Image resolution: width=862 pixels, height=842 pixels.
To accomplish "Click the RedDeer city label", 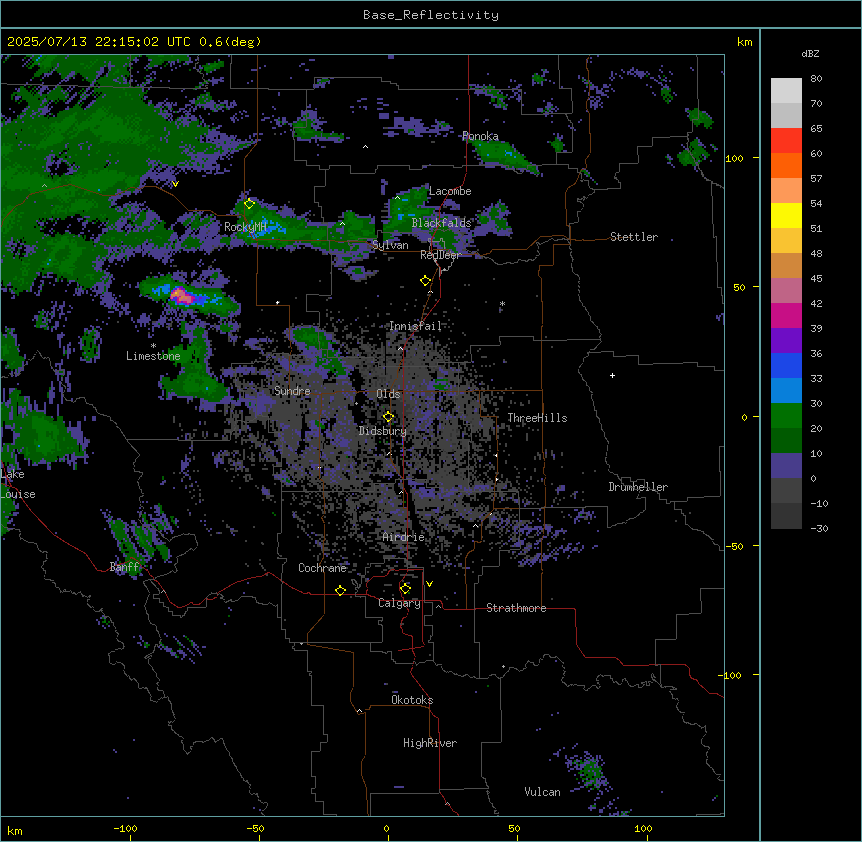I will [440, 255].
